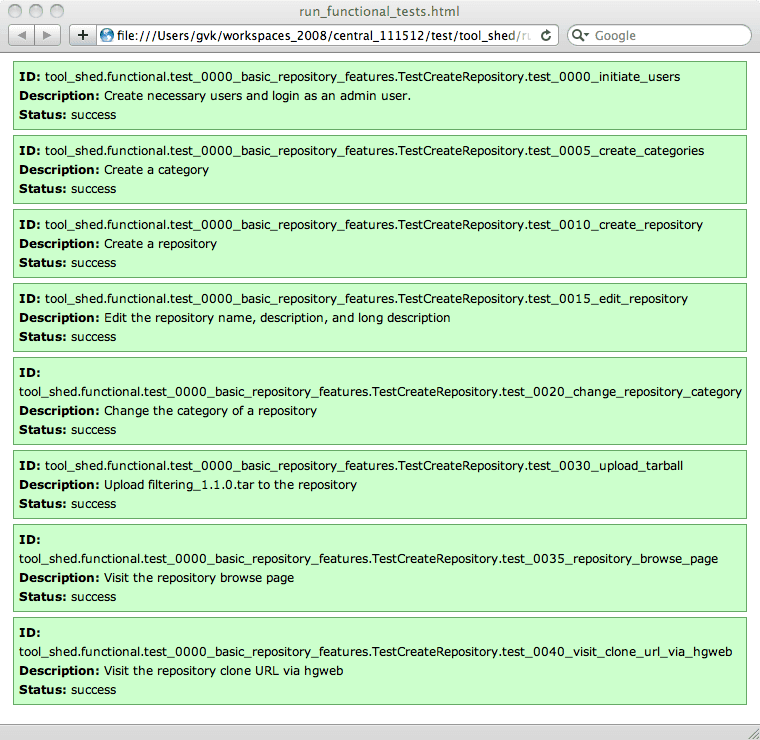Viewport: 760px width, 740px height.
Task: Click 'Edit the repository name' description text
Action: click(277, 318)
